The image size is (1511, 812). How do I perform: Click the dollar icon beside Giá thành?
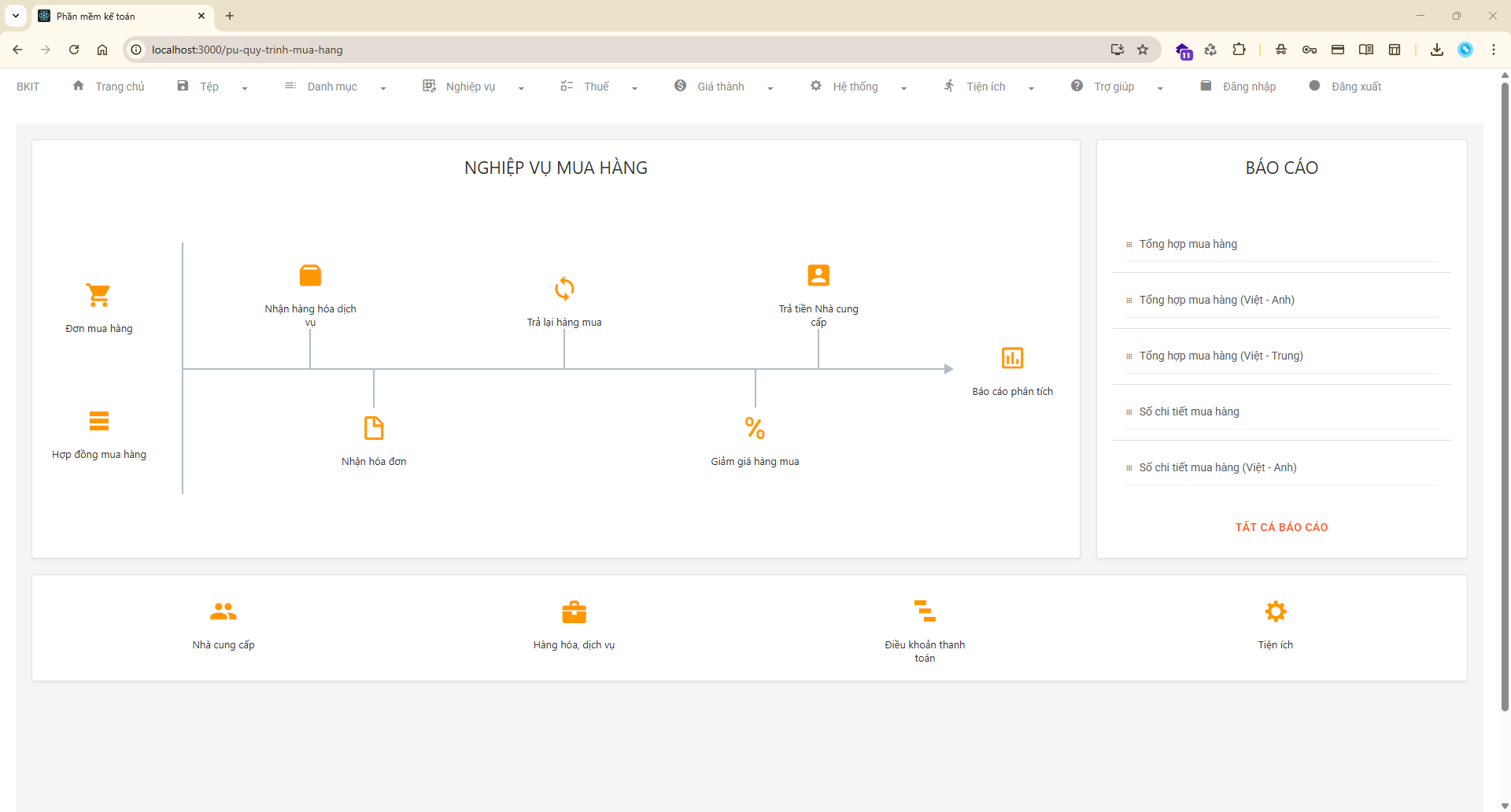(680, 86)
